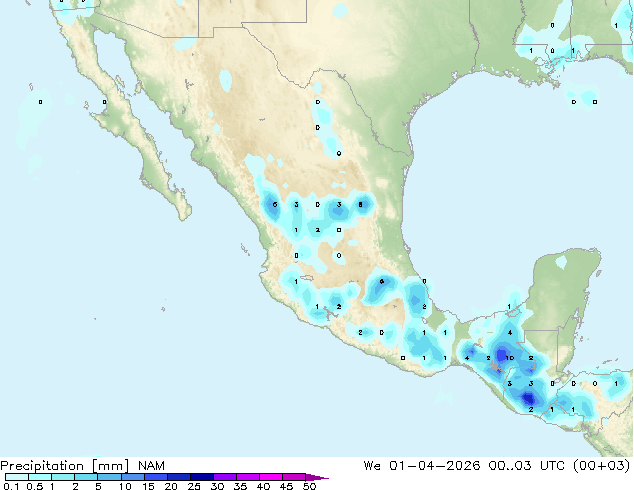Select the 35–40 mm violet legend swatch
634x490 pixels.
(x=247, y=477)
